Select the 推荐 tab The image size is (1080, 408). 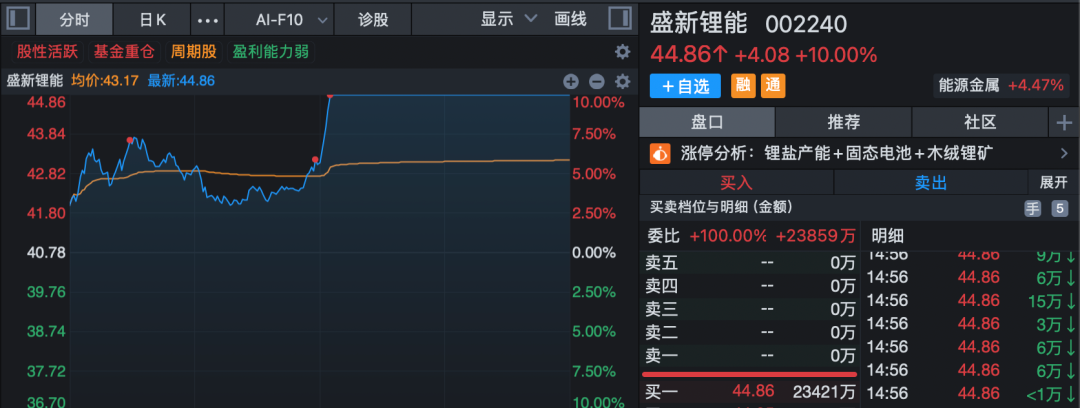(x=844, y=123)
